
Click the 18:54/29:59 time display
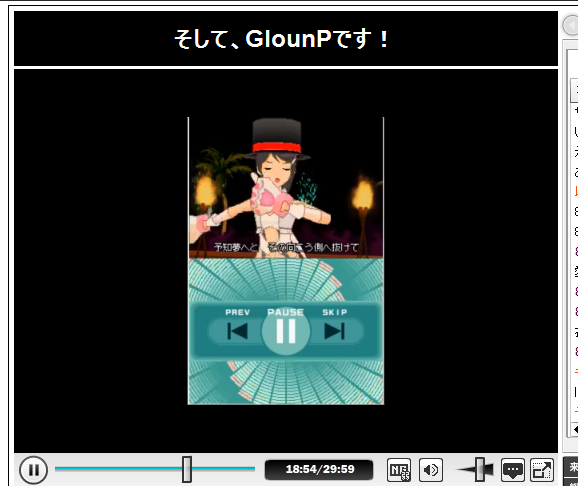point(319,469)
